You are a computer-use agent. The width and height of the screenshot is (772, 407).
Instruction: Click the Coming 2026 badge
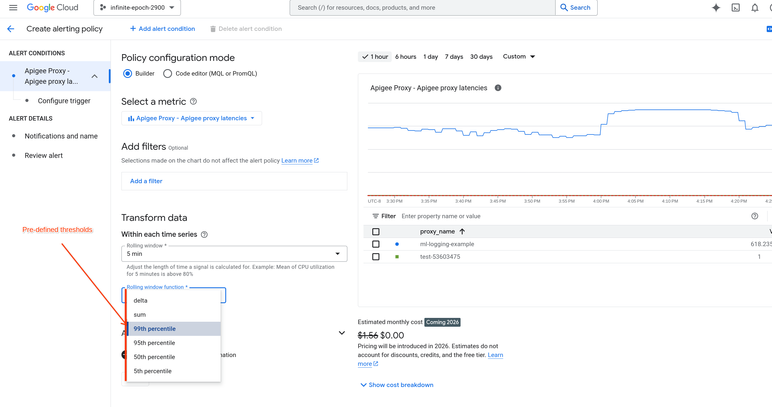(x=443, y=322)
